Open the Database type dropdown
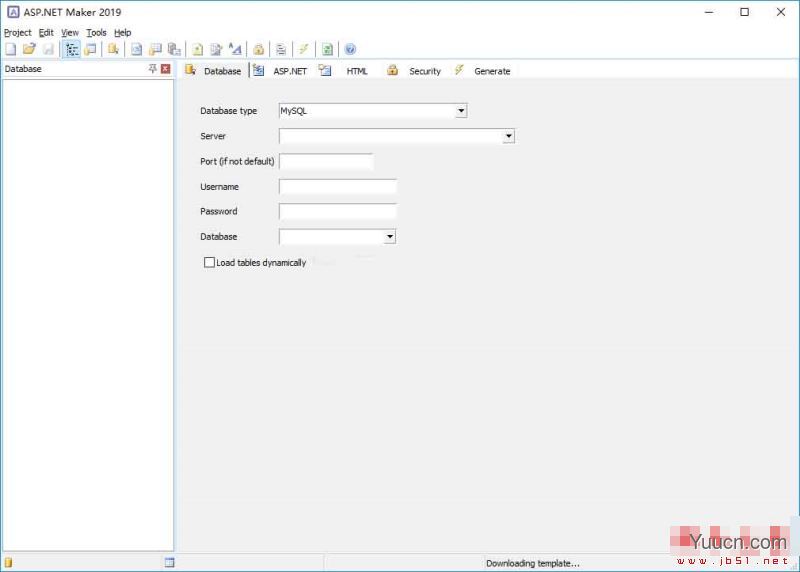Screen dimensions: 800x572 point(461,111)
